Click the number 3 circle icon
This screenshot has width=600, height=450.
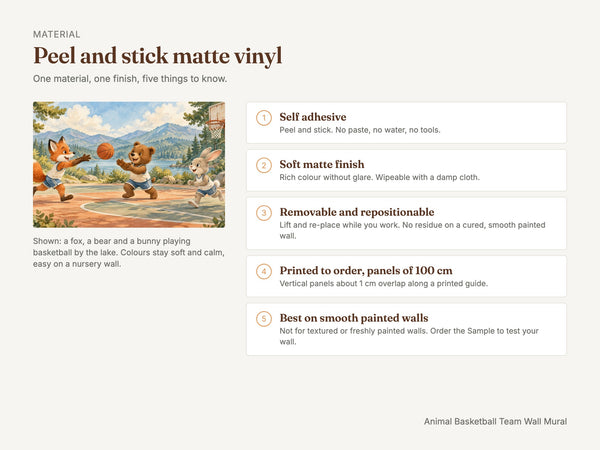tap(264, 213)
